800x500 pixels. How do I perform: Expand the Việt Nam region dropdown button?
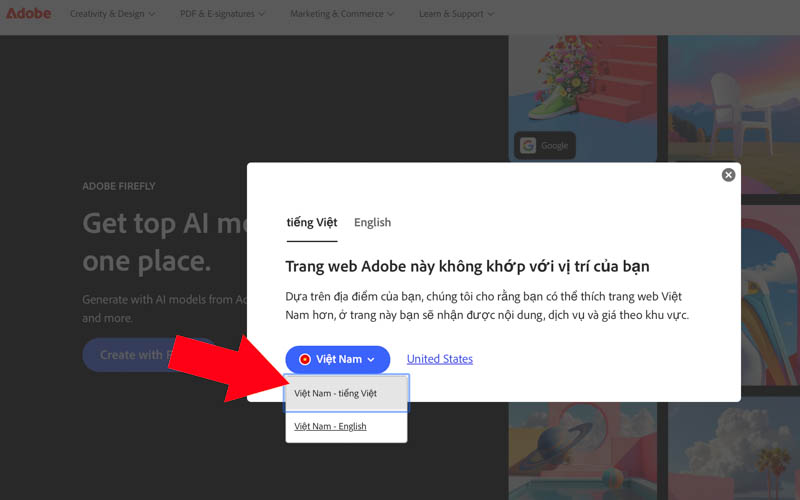338,359
